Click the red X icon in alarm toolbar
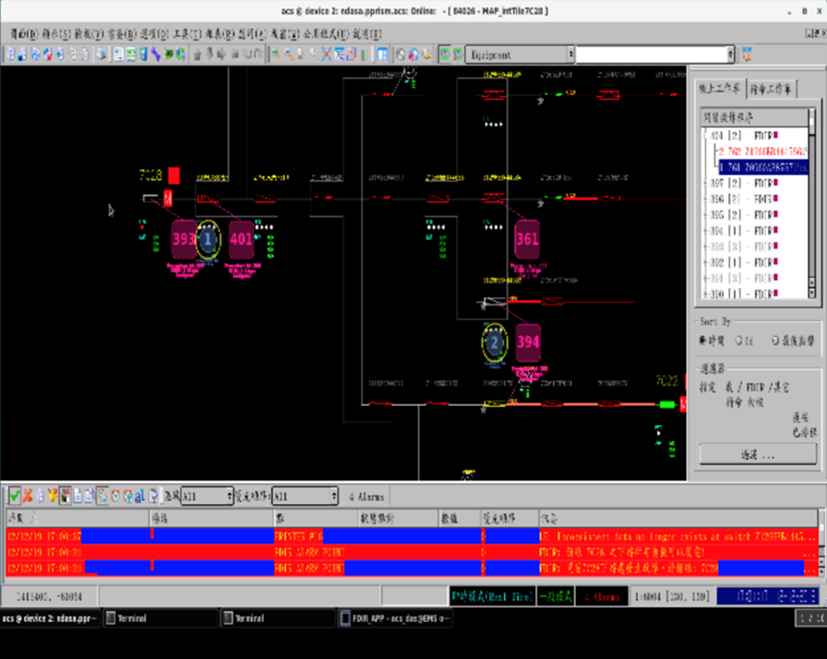 (x=27, y=495)
